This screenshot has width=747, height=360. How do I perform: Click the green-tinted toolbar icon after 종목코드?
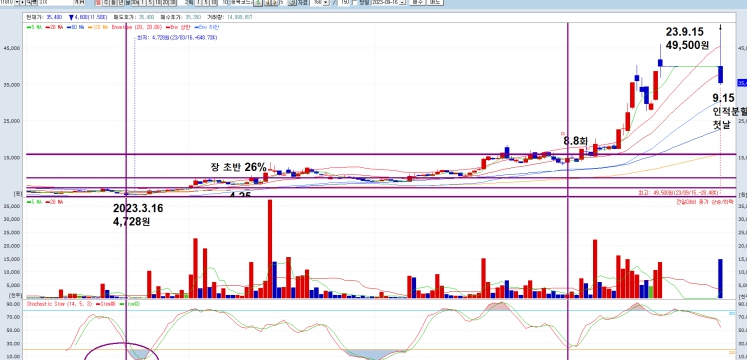click(x=258, y=2)
